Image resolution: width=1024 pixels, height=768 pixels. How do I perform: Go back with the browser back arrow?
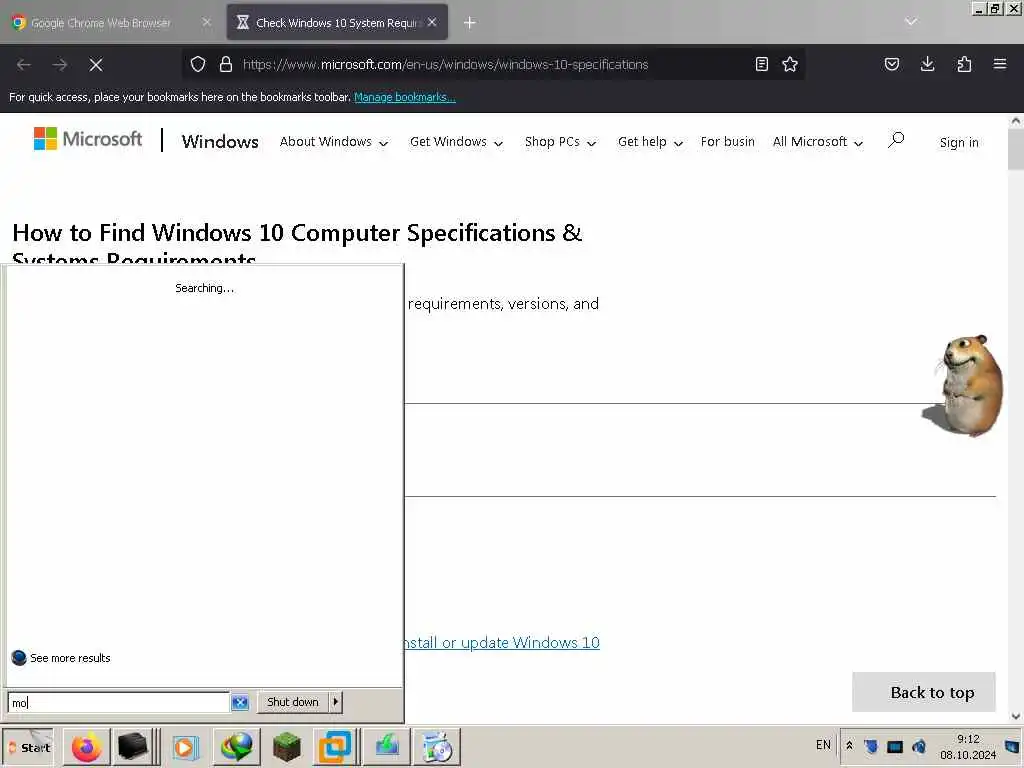pos(24,65)
